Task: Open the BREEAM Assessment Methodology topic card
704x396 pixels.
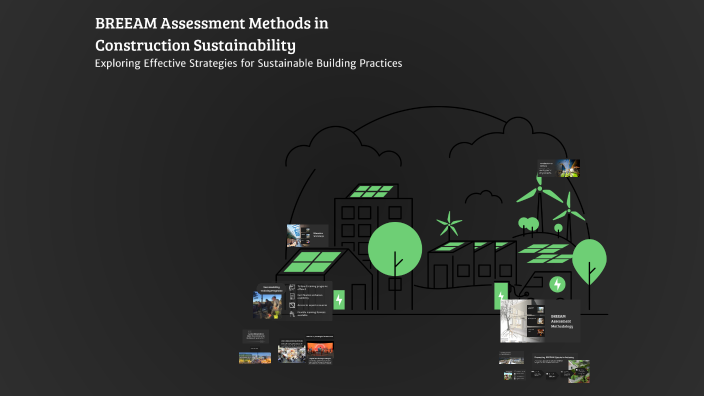Action: (540, 321)
